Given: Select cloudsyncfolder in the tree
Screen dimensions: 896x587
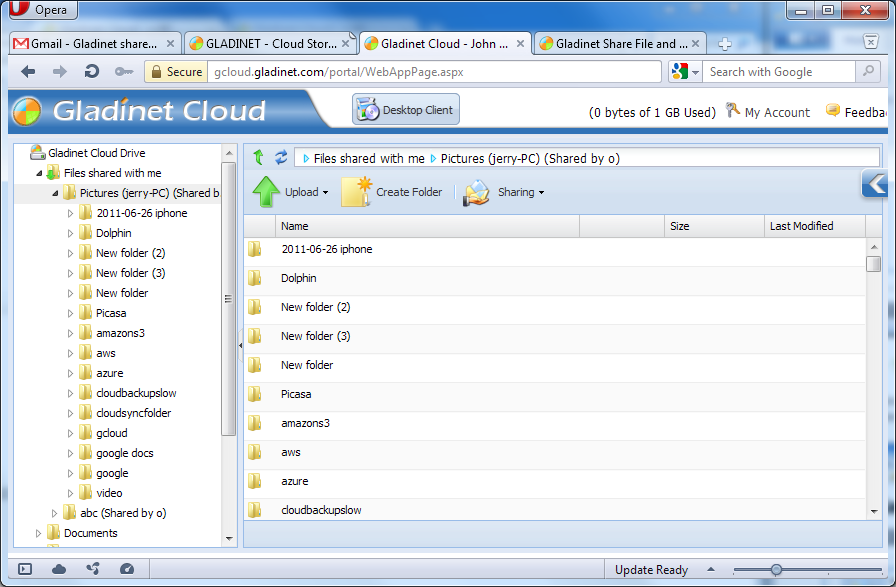Looking at the screenshot, I should [133, 413].
